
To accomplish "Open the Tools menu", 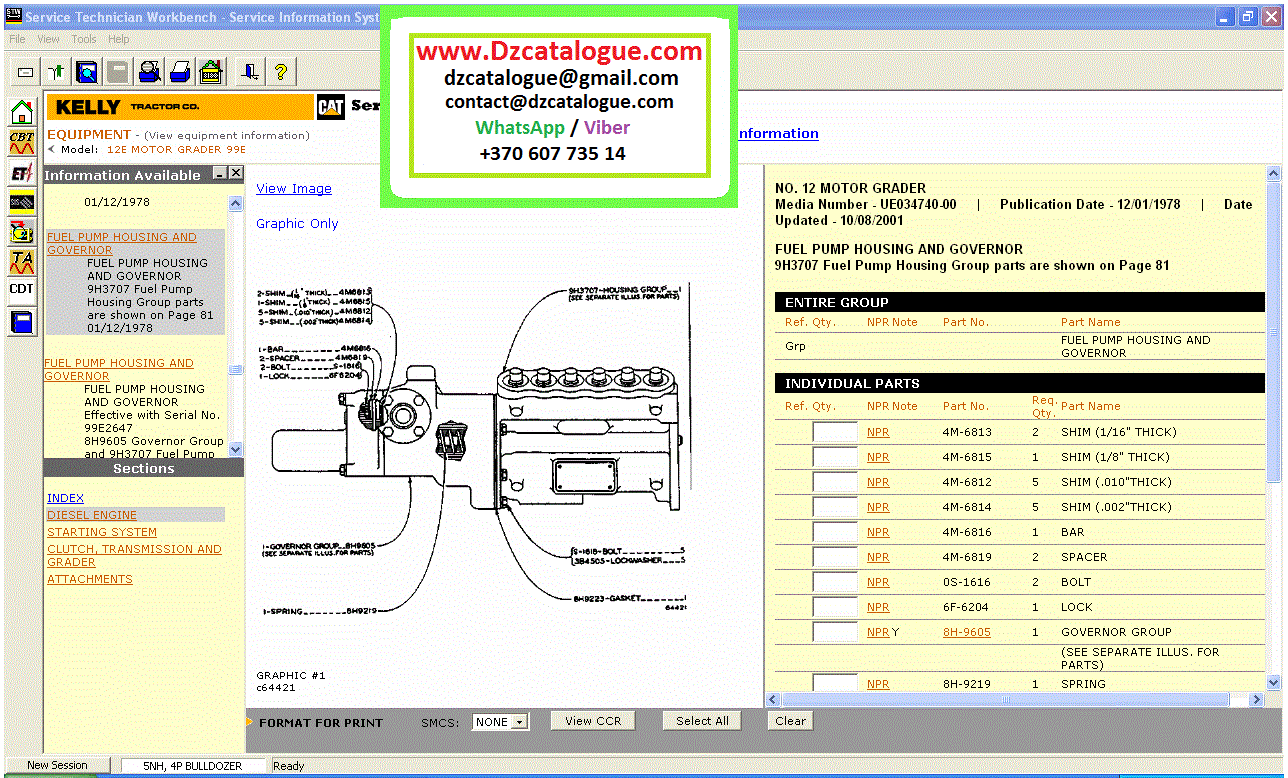I will (84, 39).
